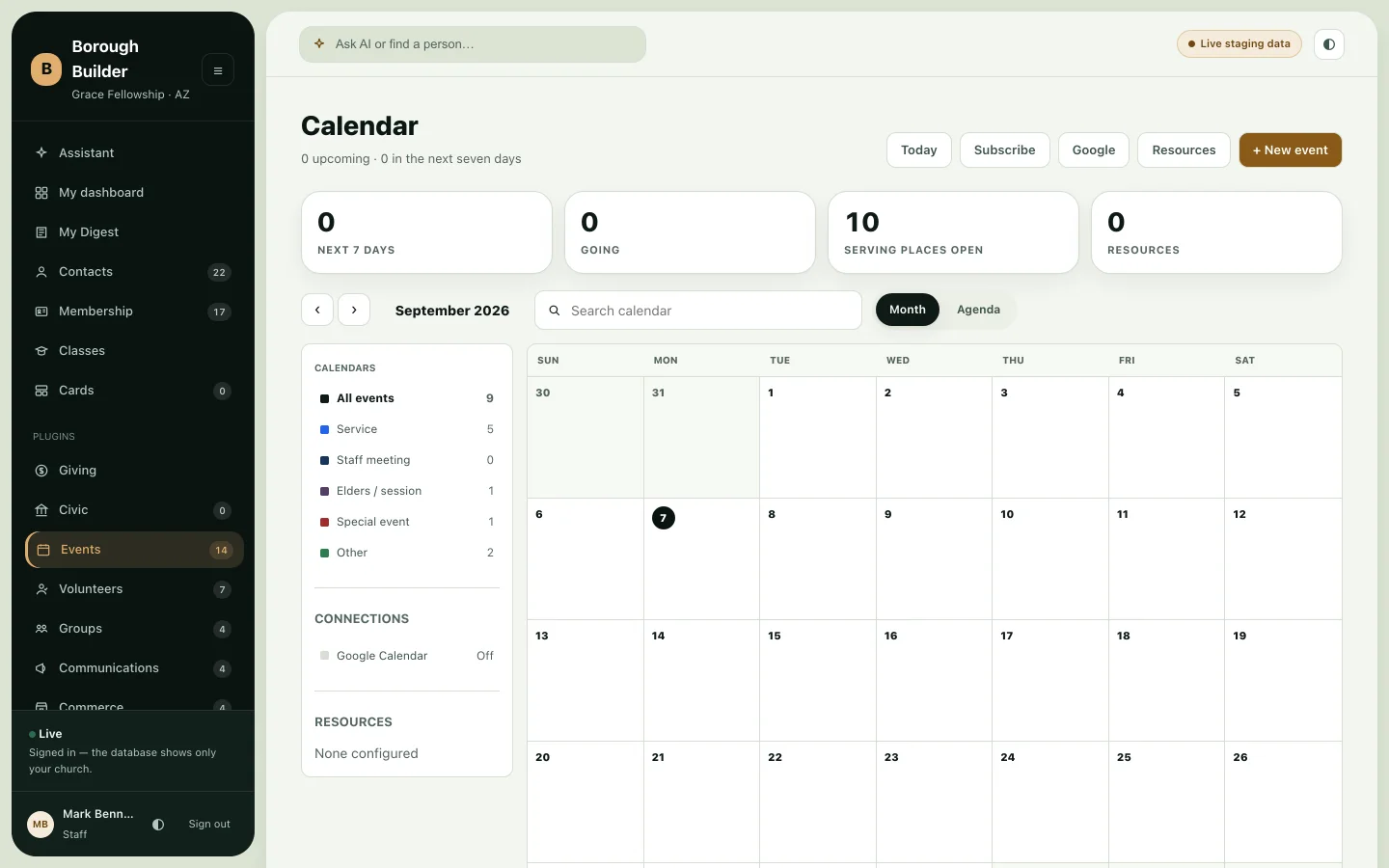The width and height of the screenshot is (1389, 868).
Task: Click the MB user avatar
Action: [x=41, y=825]
